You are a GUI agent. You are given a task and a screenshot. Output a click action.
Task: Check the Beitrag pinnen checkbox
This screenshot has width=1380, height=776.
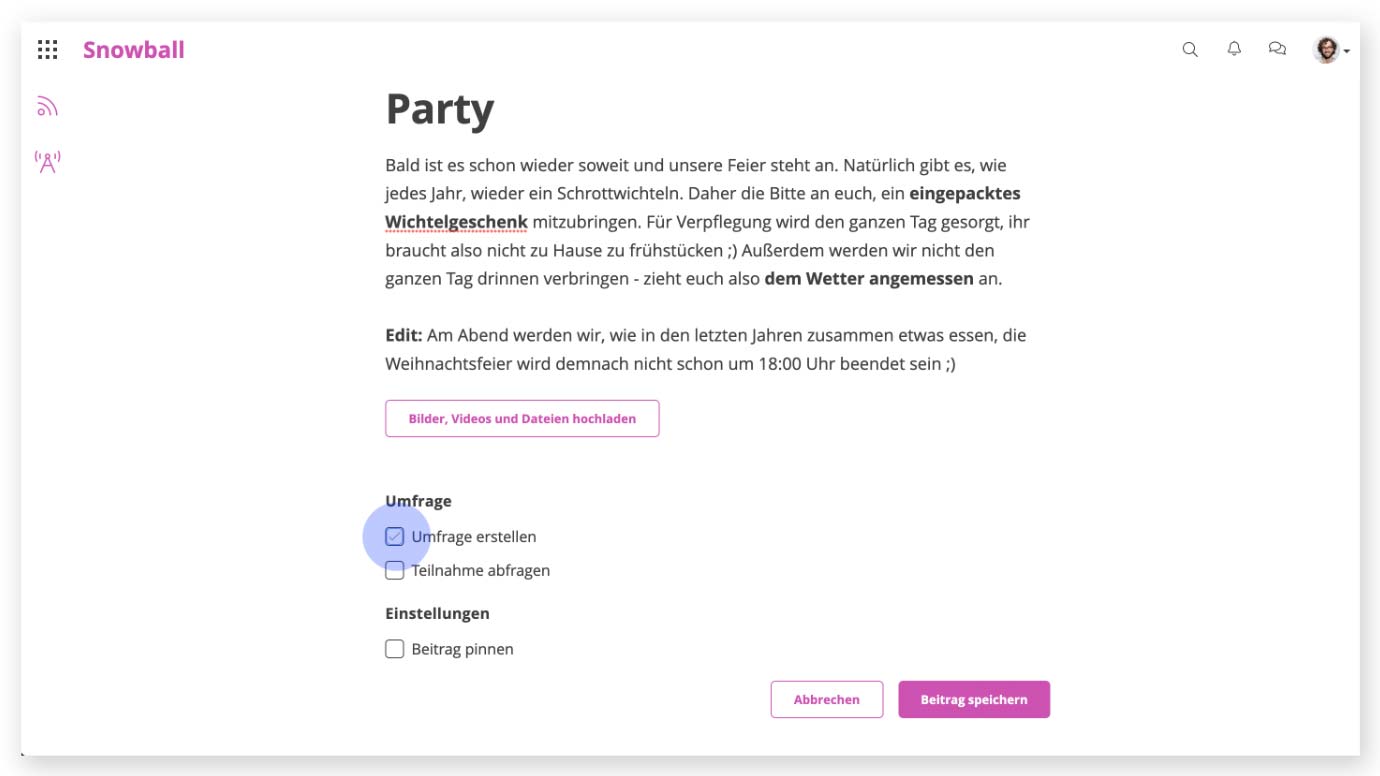pyautogui.click(x=395, y=649)
